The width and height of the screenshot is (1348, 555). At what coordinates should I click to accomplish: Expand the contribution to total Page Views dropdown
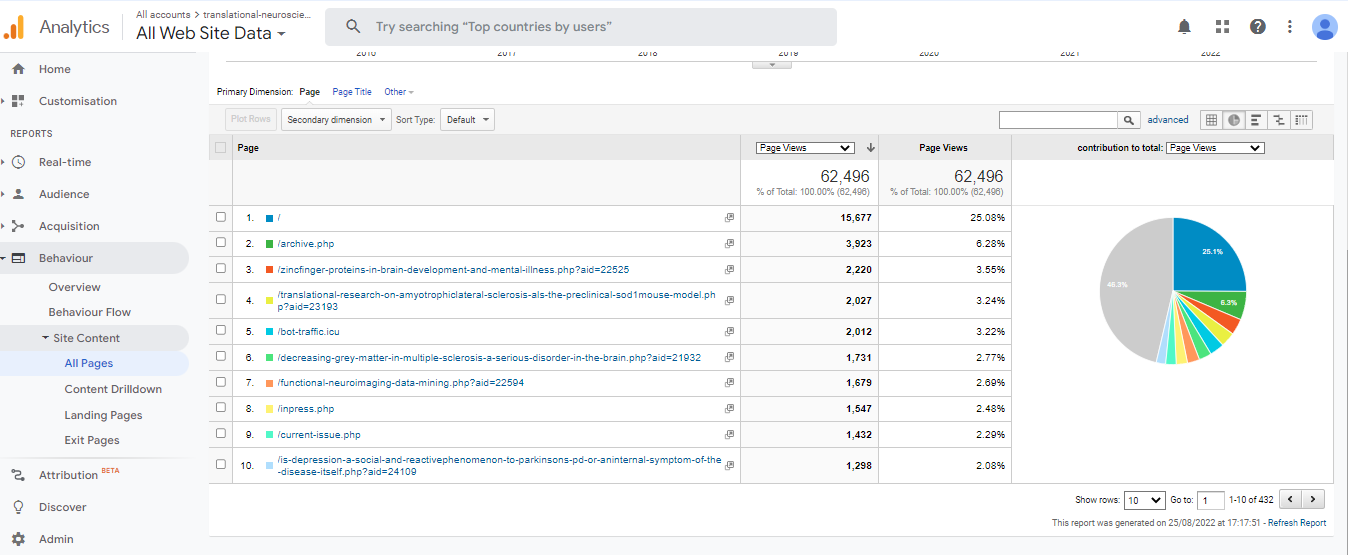click(1215, 148)
